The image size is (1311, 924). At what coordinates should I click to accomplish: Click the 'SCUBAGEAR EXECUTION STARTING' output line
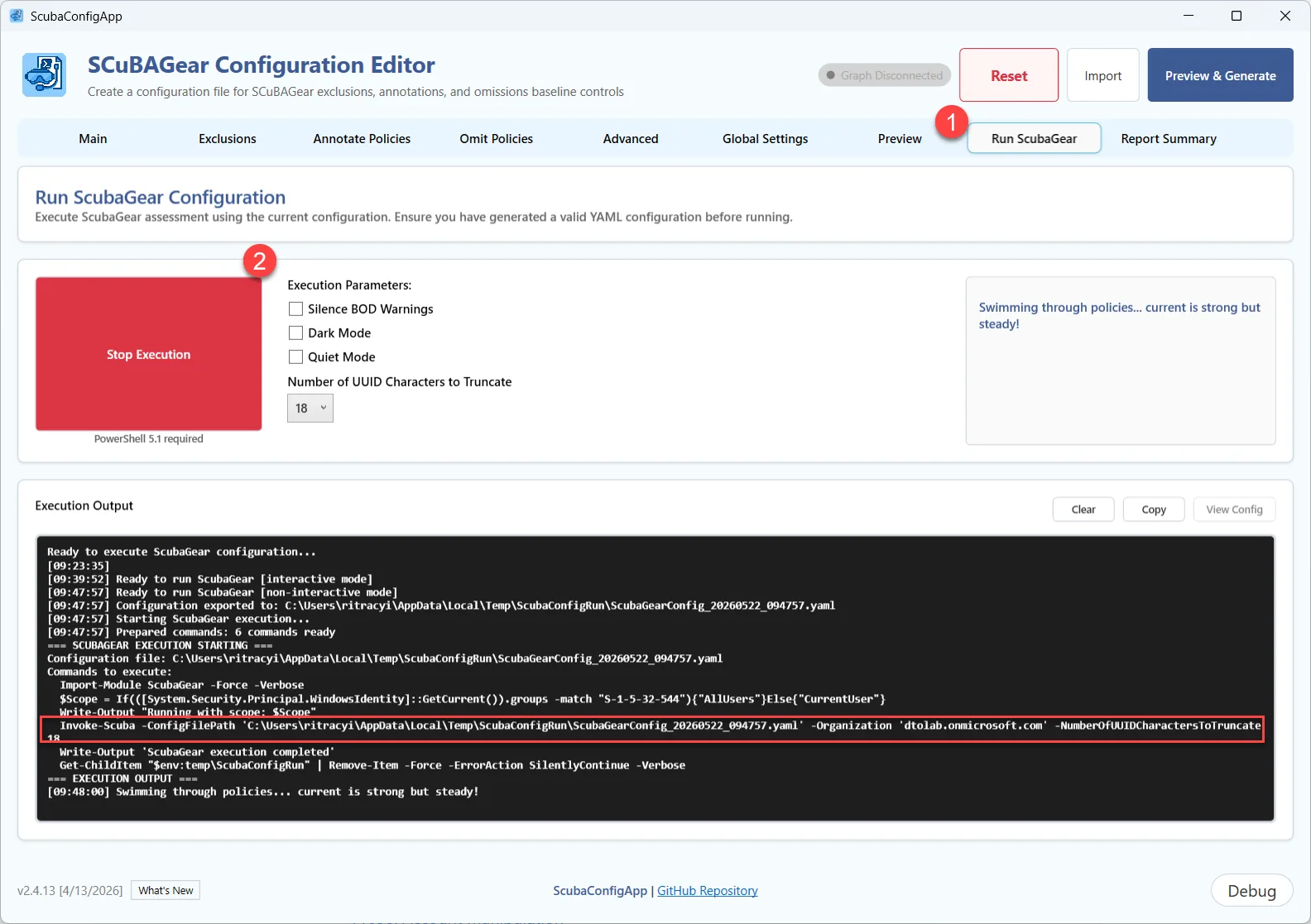160,645
